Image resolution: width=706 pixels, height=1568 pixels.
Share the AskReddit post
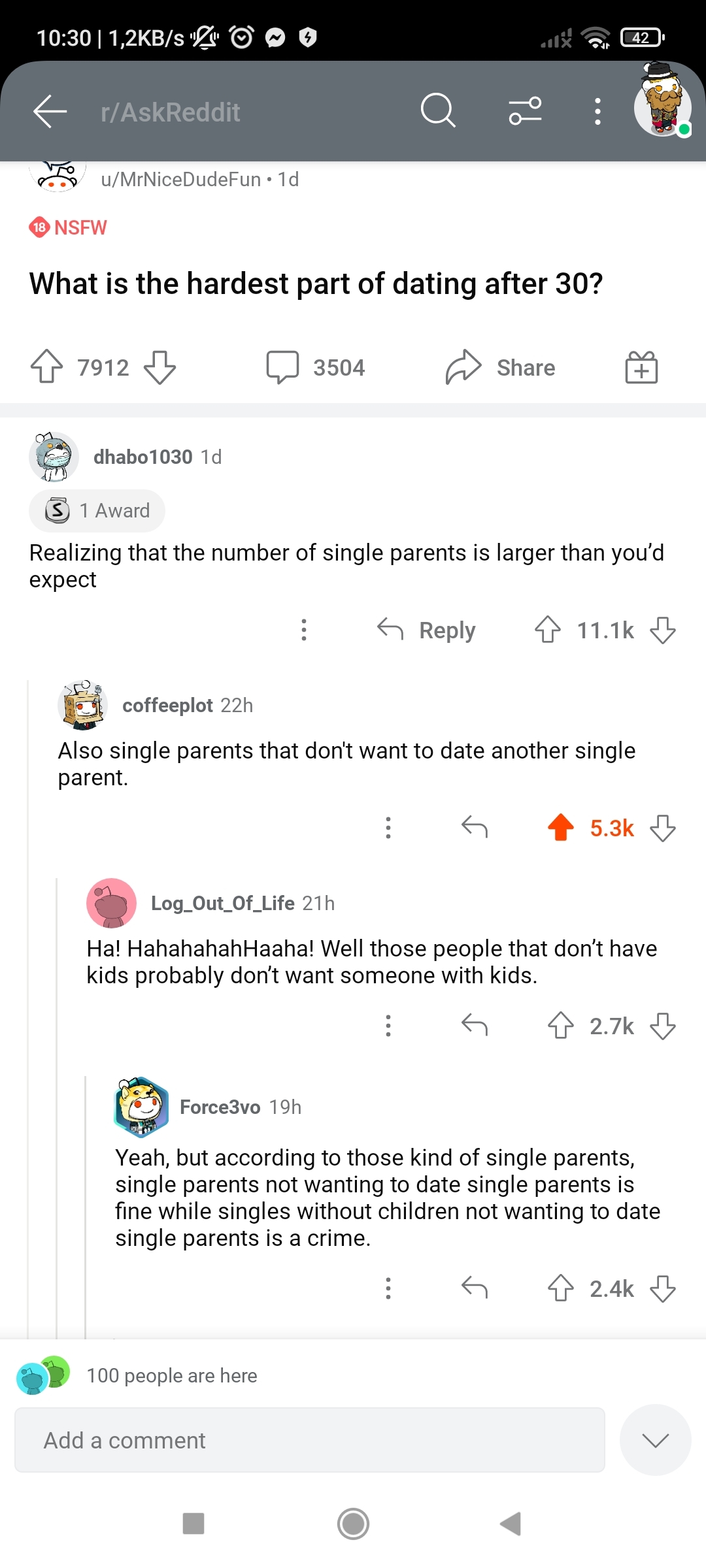click(x=501, y=367)
